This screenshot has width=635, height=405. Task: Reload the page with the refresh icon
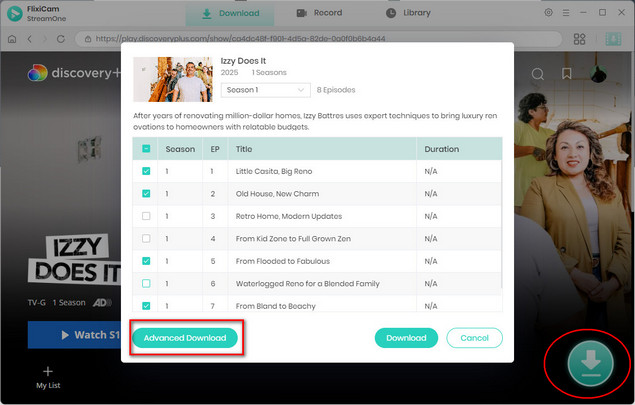coord(61,39)
